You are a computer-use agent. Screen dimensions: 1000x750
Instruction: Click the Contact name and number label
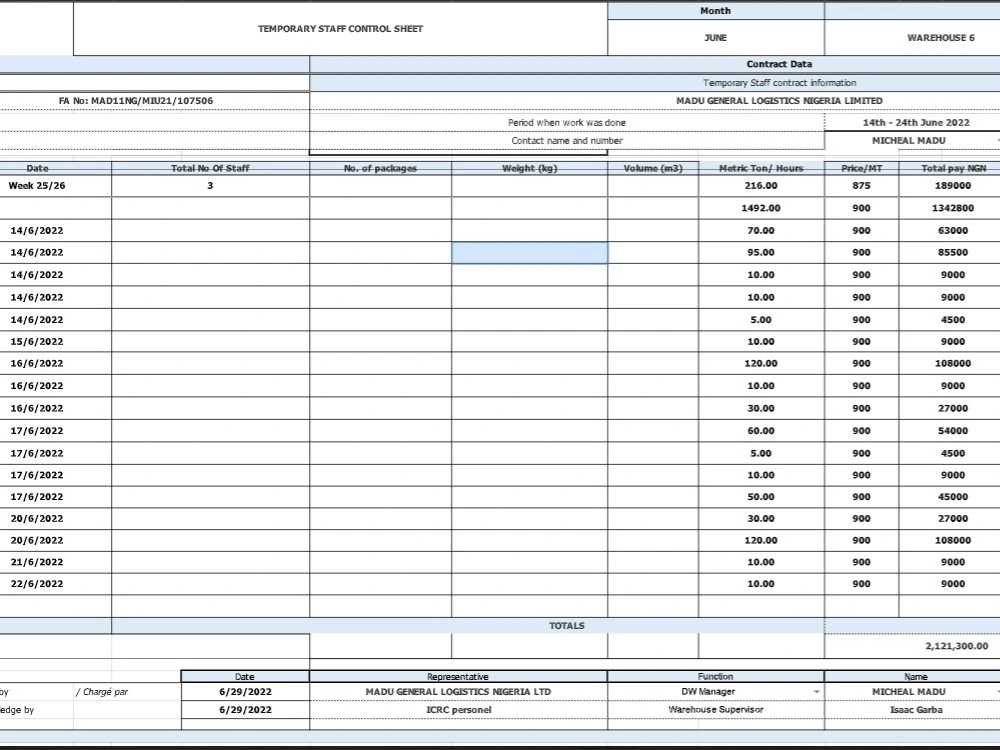(567, 141)
